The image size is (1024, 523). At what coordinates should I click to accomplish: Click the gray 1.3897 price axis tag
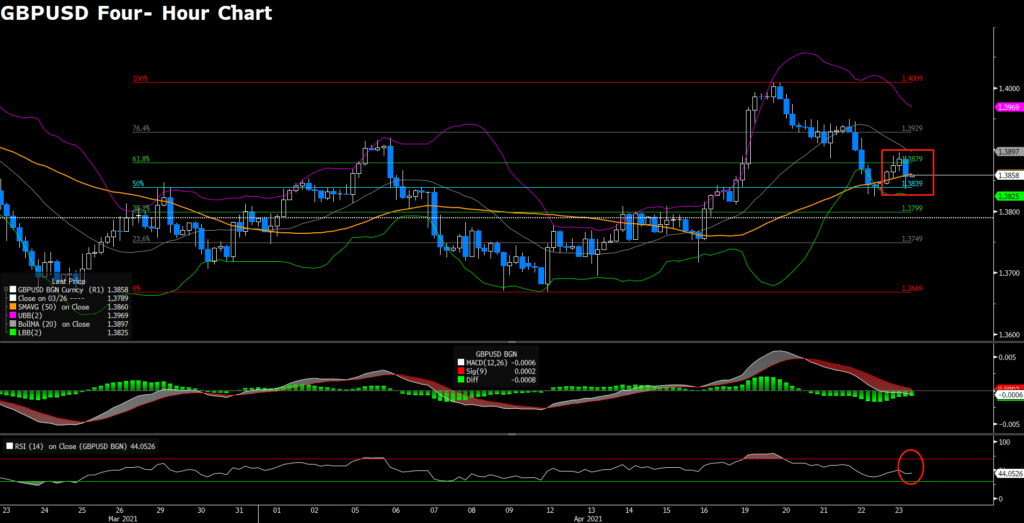click(x=1008, y=151)
